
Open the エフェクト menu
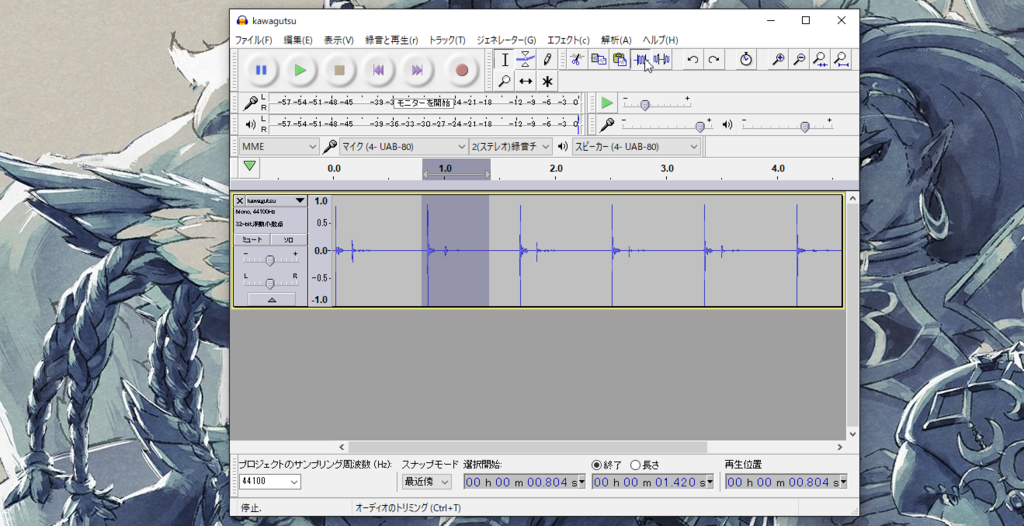click(568, 40)
